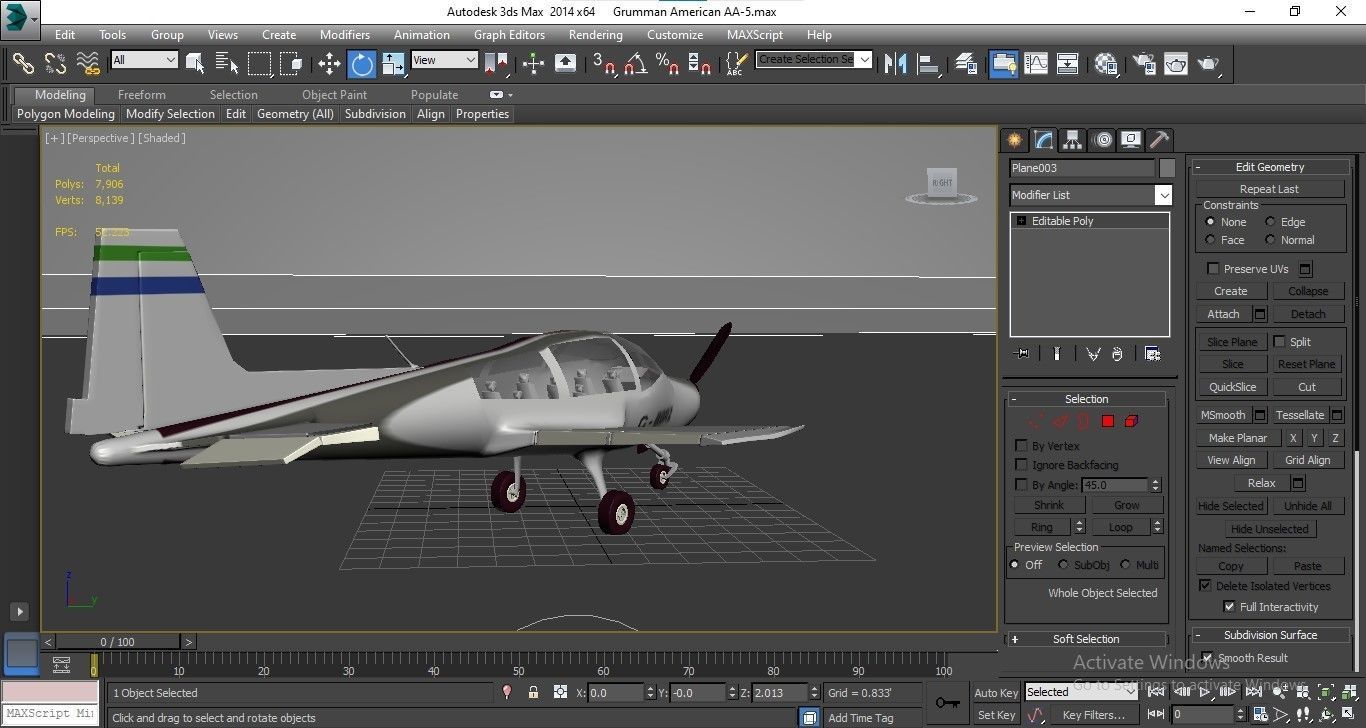This screenshot has height=728, width=1366.
Task: Choose SubObj preview selection
Action: pyautogui.click(x=1065, y=565)
